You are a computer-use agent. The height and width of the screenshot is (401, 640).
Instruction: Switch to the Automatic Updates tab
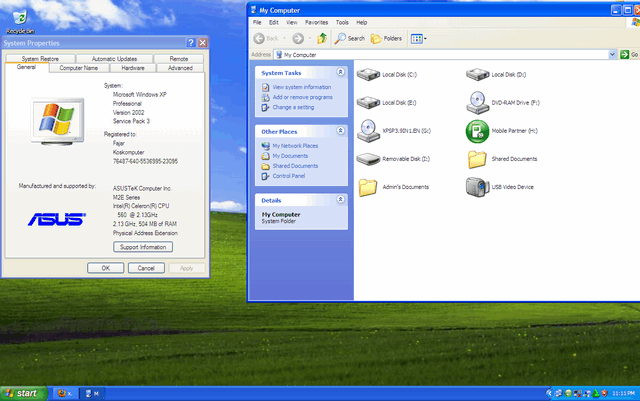pos(114,59)
